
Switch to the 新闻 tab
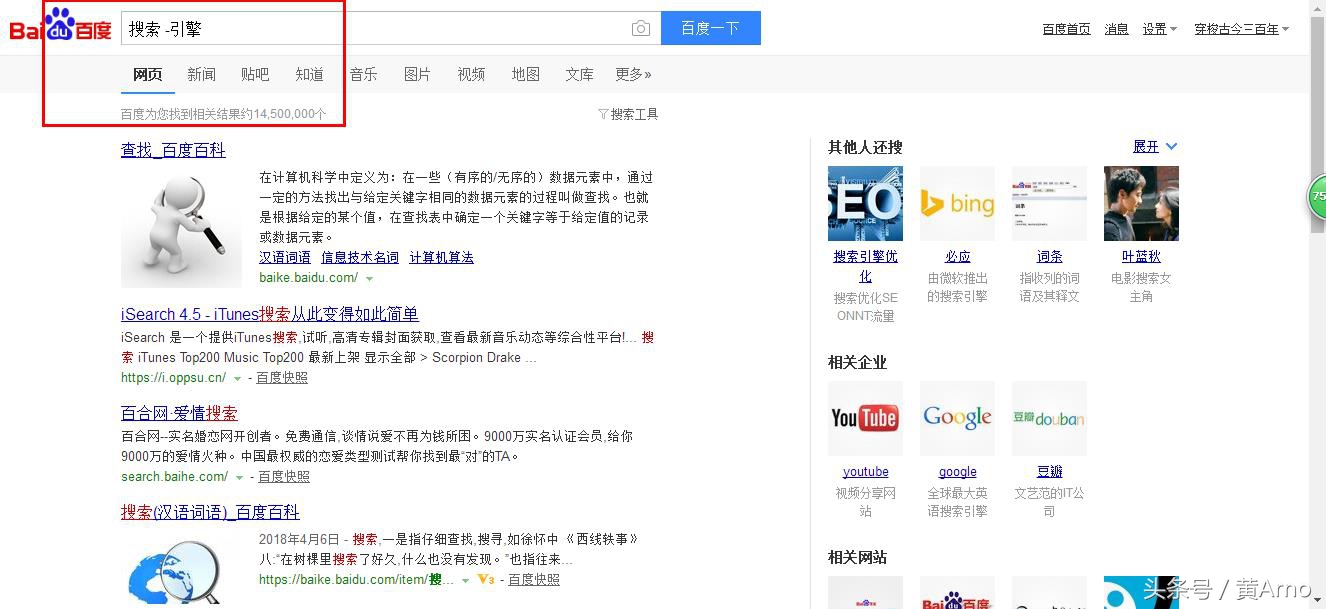(202, 74)
